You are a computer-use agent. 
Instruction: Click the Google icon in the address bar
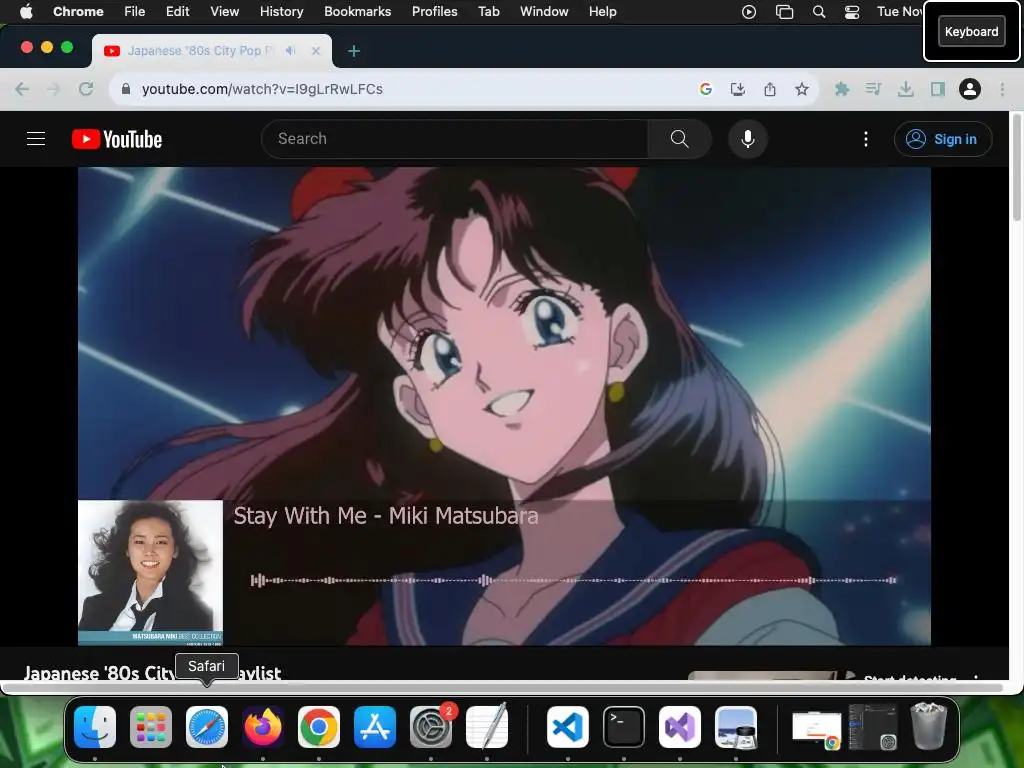tap(705, 89)
